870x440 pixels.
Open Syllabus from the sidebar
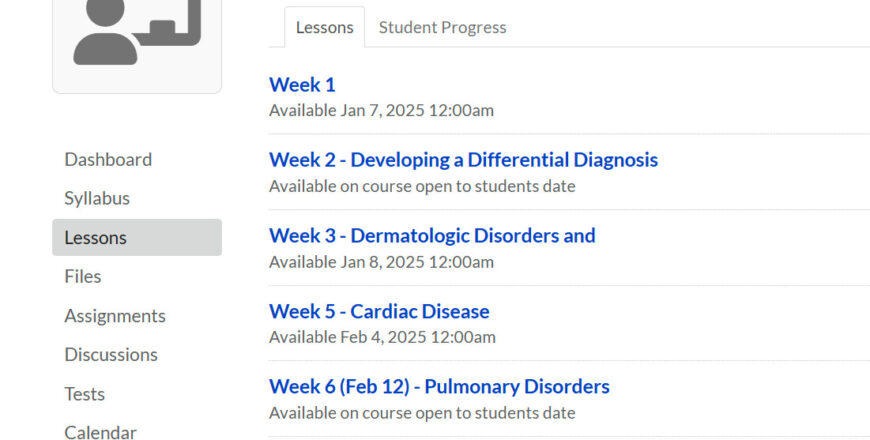[97, 198]
